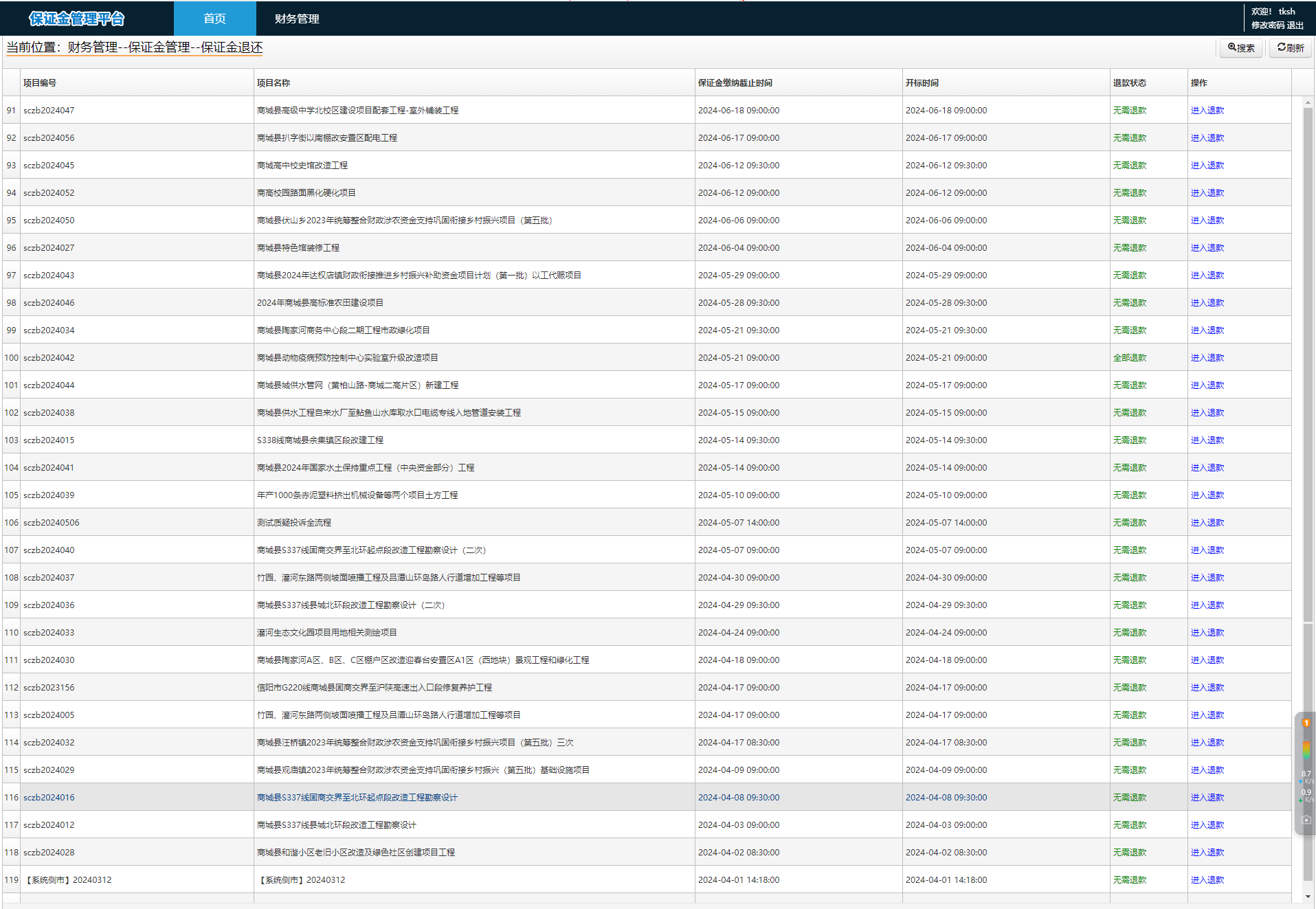Click the camera screenshot icon in floating widget
The height and width of the screenshot is (909, 1316).
coord(1306,820)
